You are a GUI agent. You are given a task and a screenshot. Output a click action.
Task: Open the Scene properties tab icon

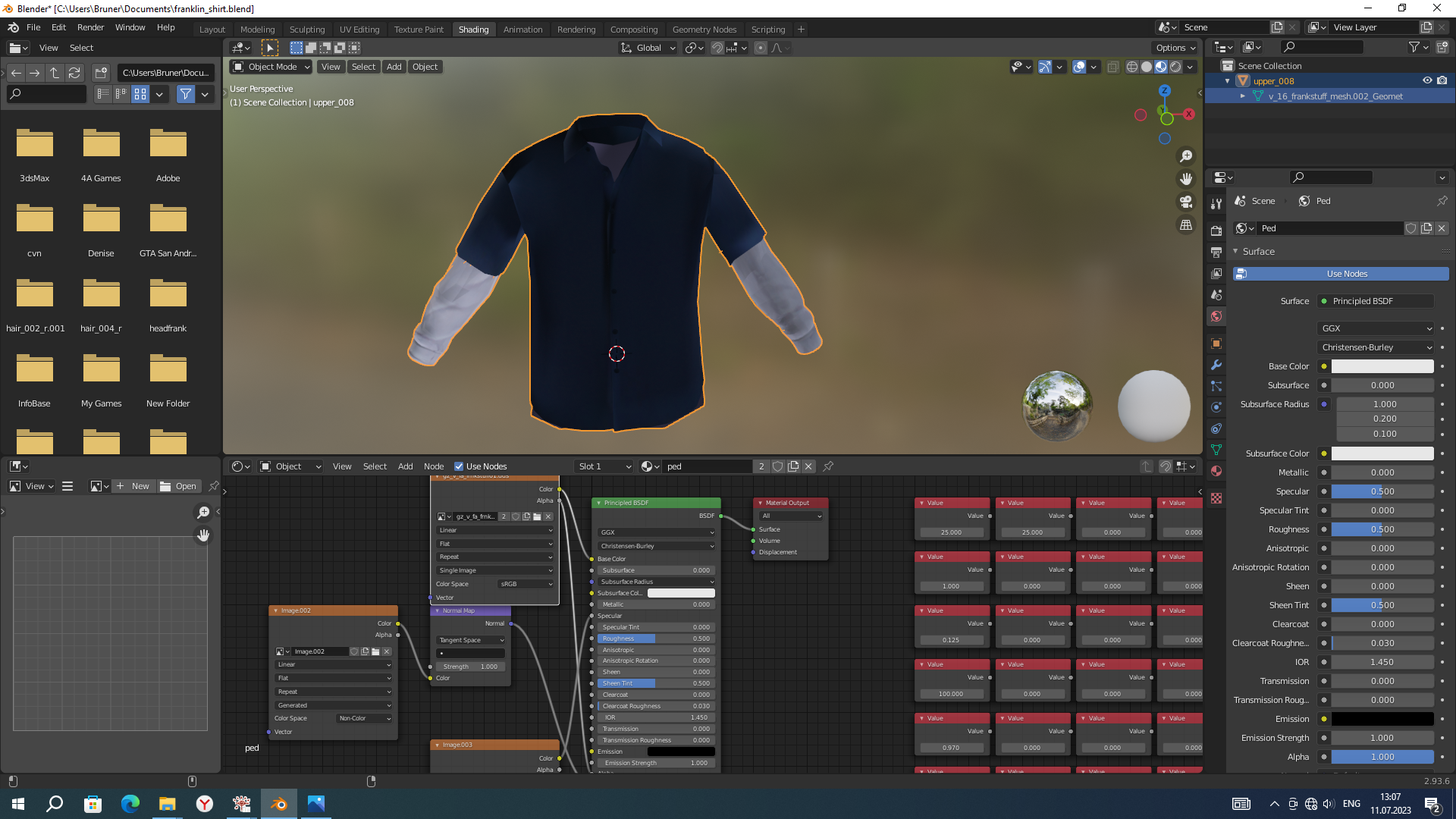pos(1216,294)
